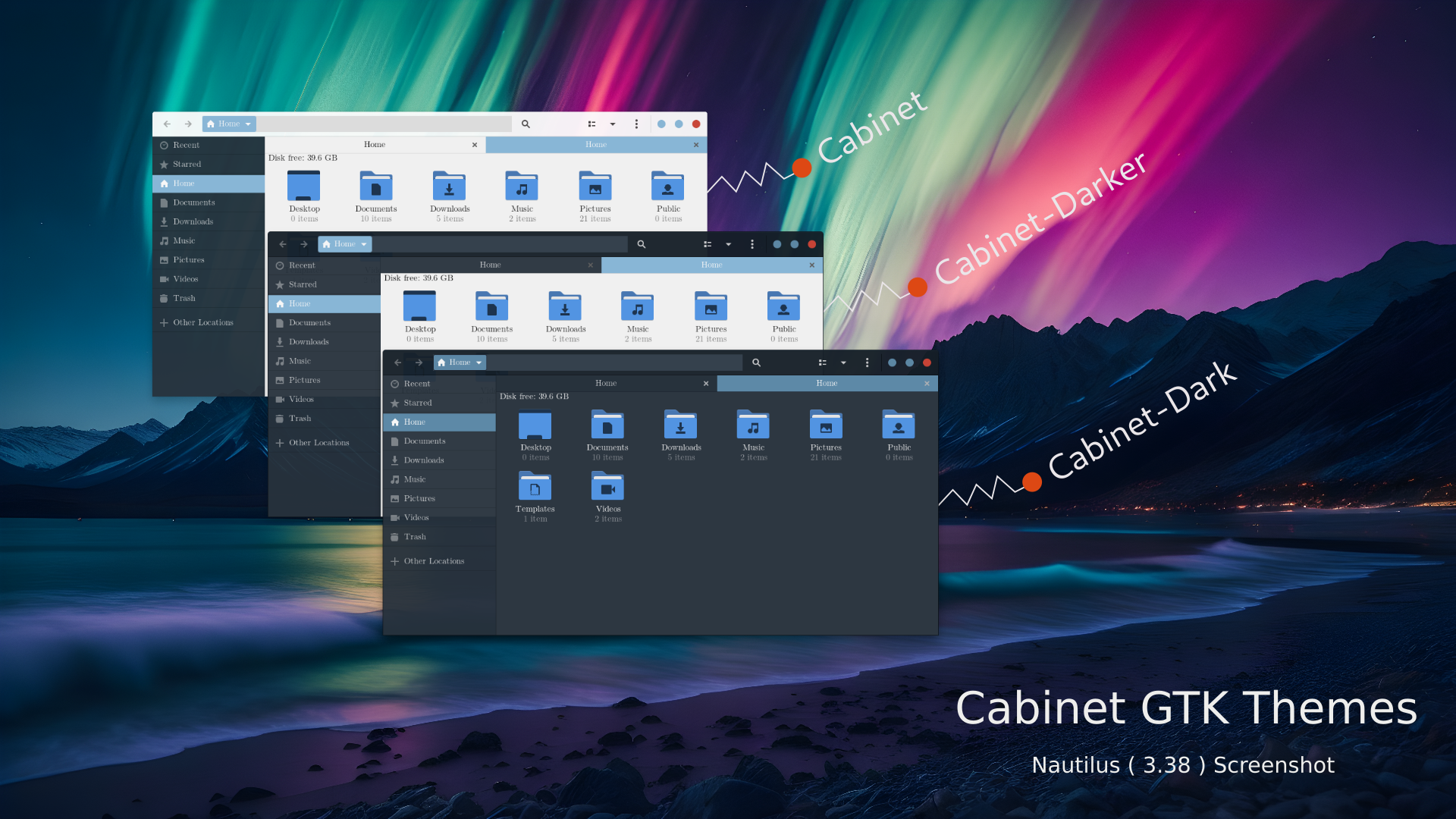The width and height of the screenshot is (1456, 819).
Task: Select Documents in Cabinet light window sidebar
Action: click(209, 202)
